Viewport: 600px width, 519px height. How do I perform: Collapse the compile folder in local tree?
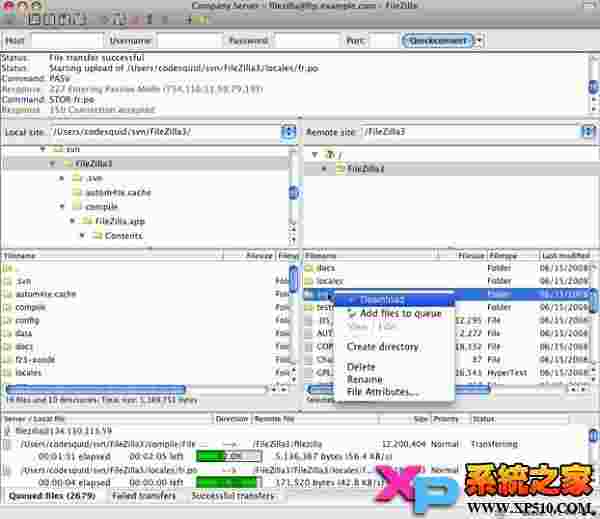pos(62,207)
